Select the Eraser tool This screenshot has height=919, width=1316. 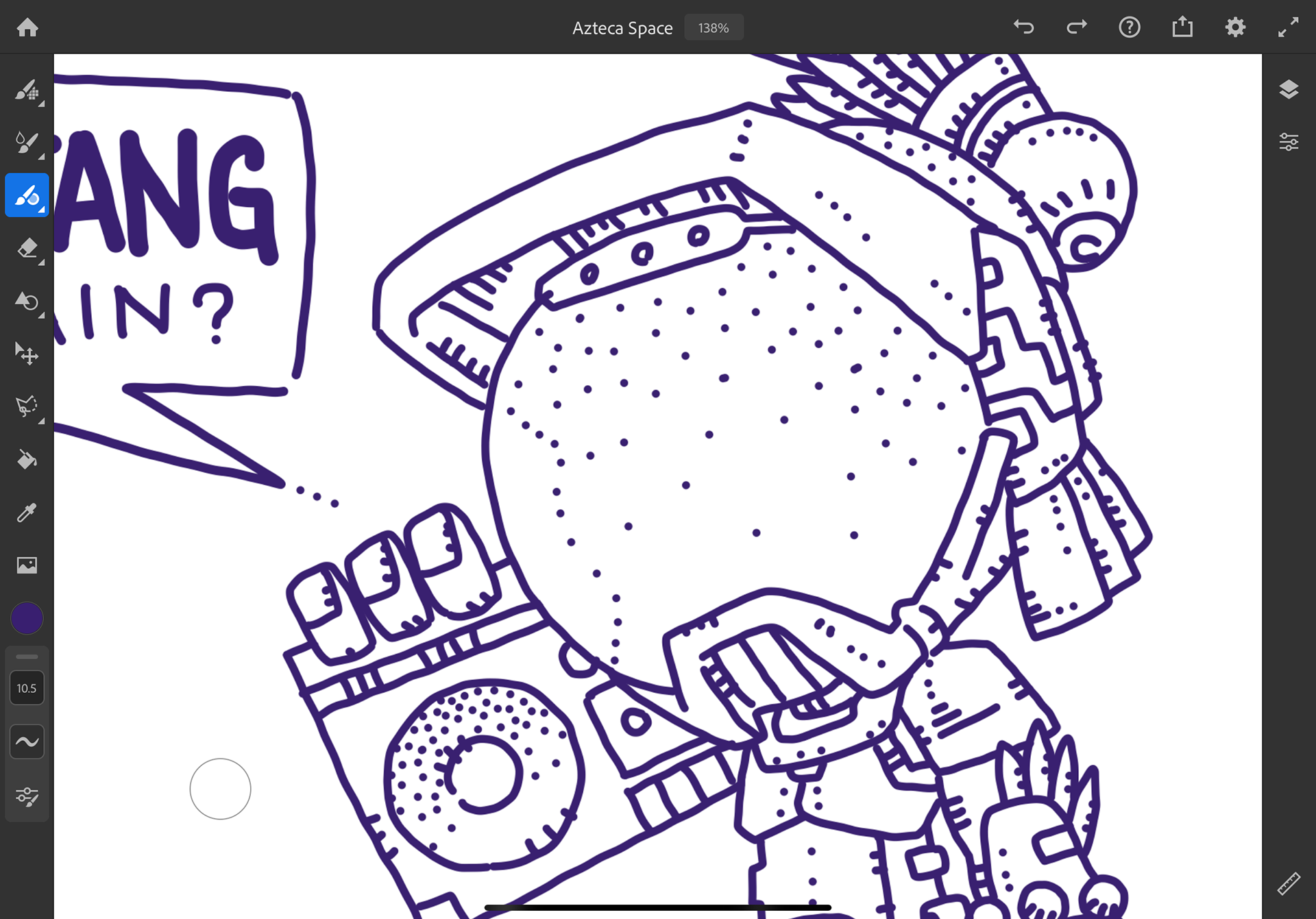(x=27, y=248)
